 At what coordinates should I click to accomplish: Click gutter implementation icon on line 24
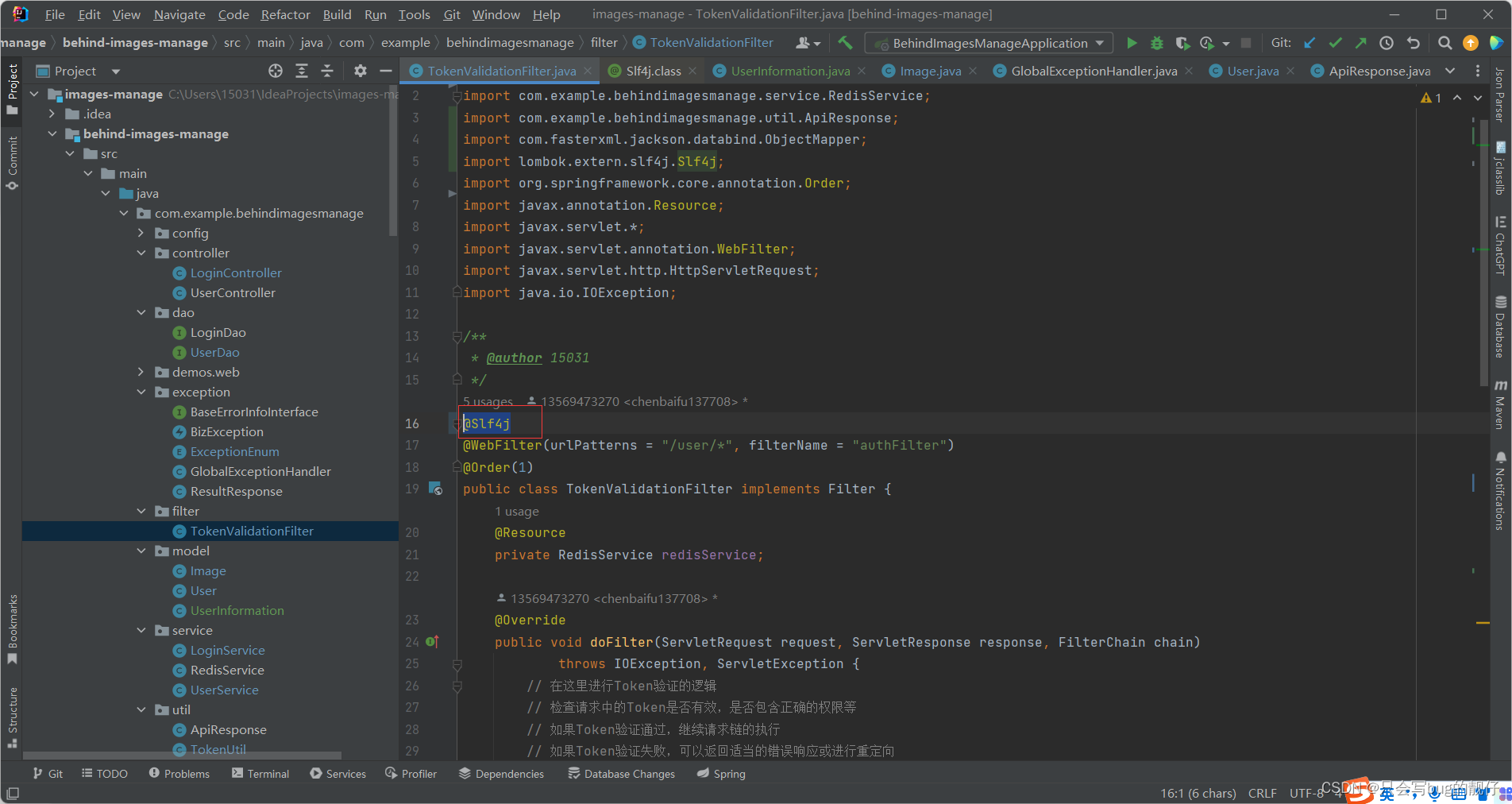[432, 641]
